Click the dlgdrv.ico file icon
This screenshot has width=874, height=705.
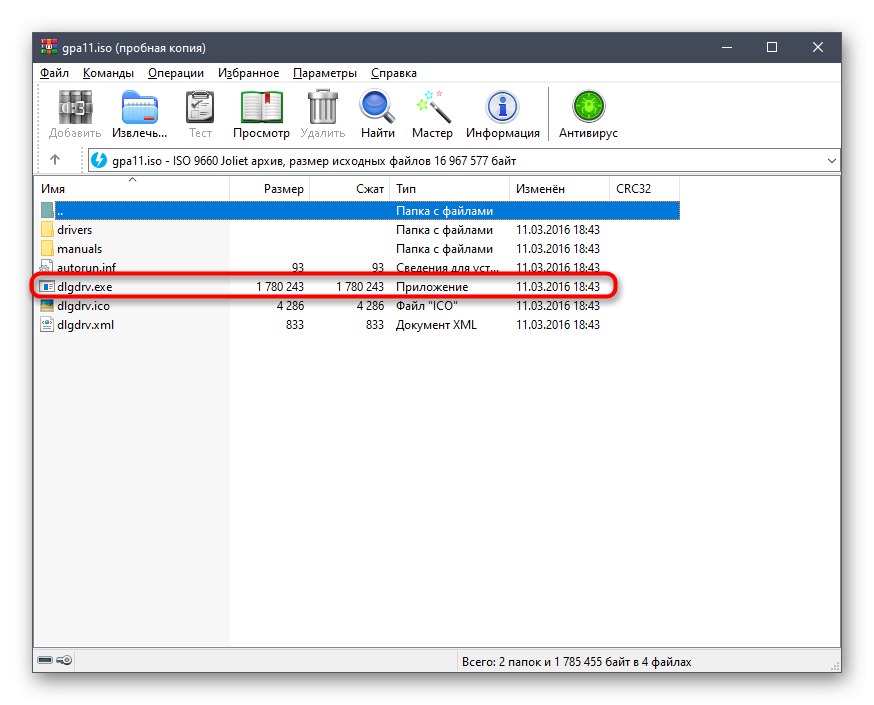47,305
